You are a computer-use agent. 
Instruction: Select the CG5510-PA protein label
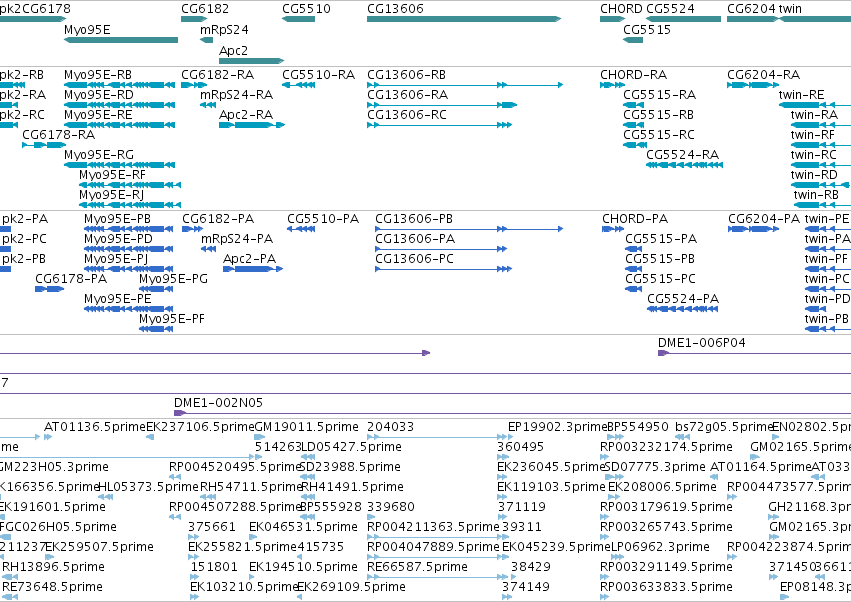pyautogui.click(x=323, y=219)
